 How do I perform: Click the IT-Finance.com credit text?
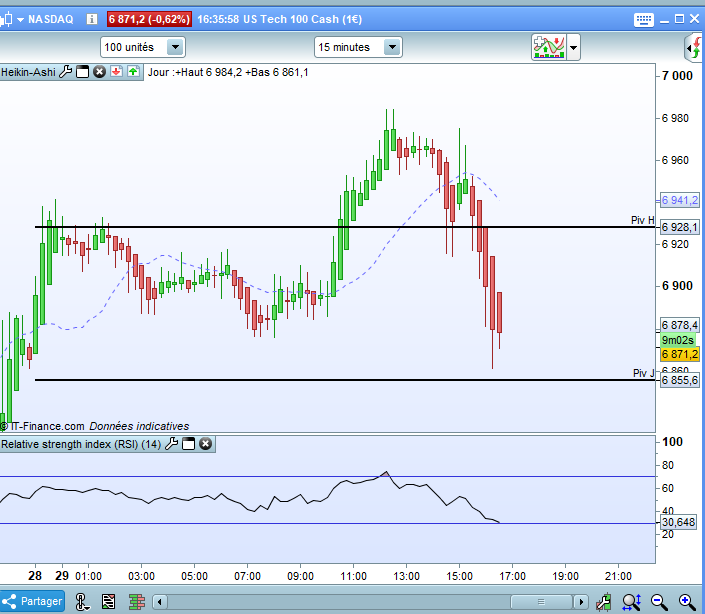(43, 426)
